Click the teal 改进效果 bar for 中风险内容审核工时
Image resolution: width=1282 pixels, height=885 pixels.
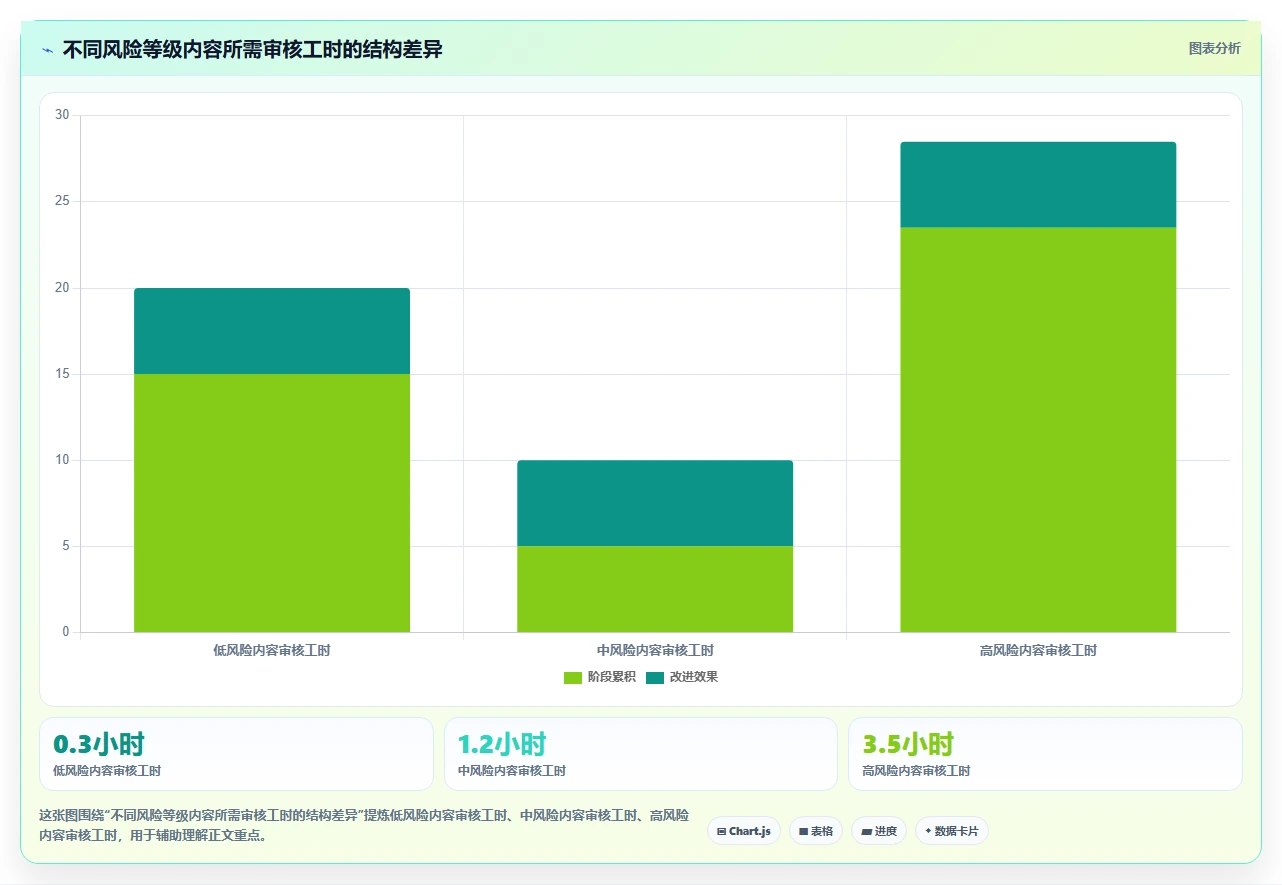tap(655, 503)
